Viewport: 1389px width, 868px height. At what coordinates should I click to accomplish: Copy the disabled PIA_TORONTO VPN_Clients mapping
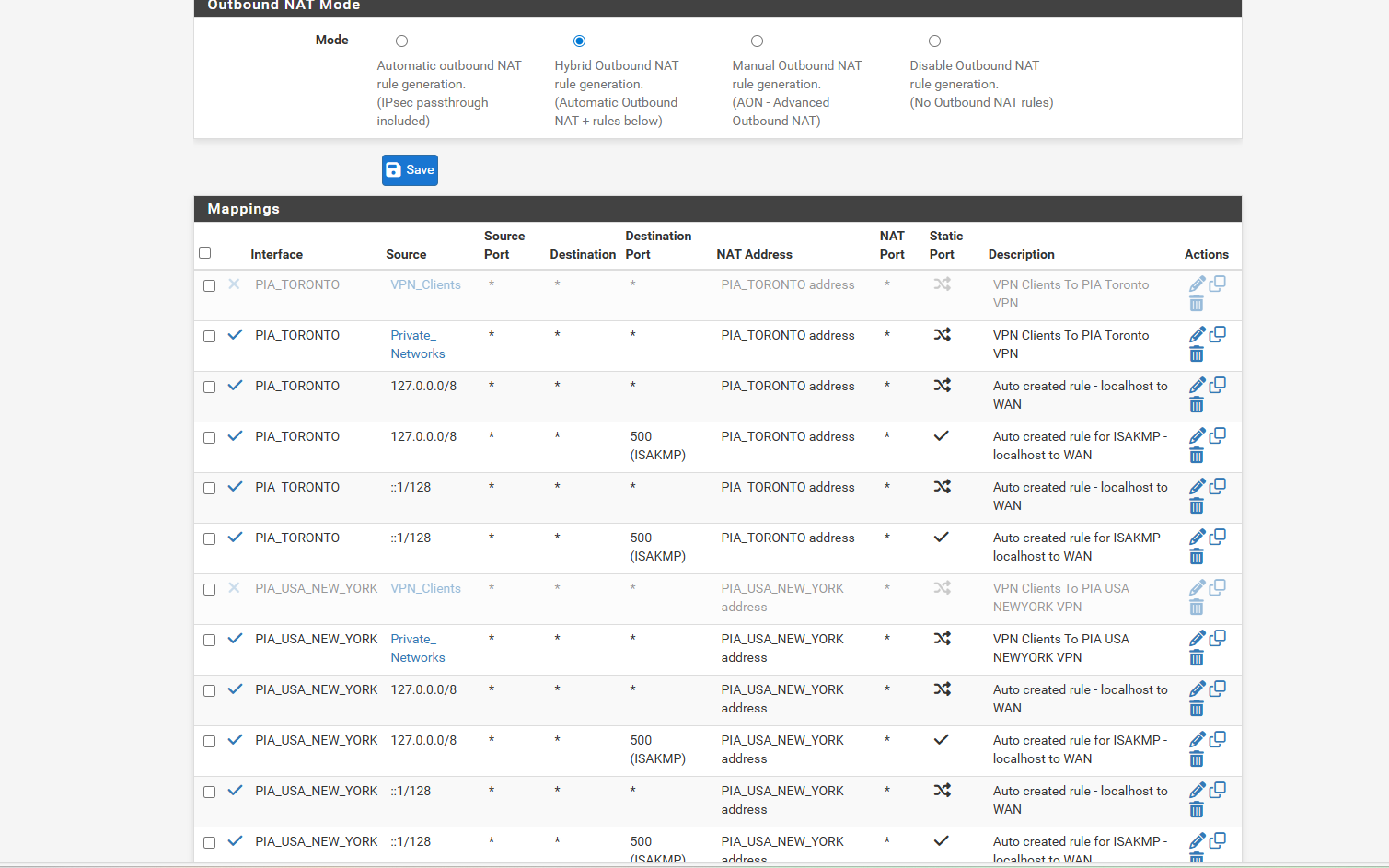coord(1217,284)
